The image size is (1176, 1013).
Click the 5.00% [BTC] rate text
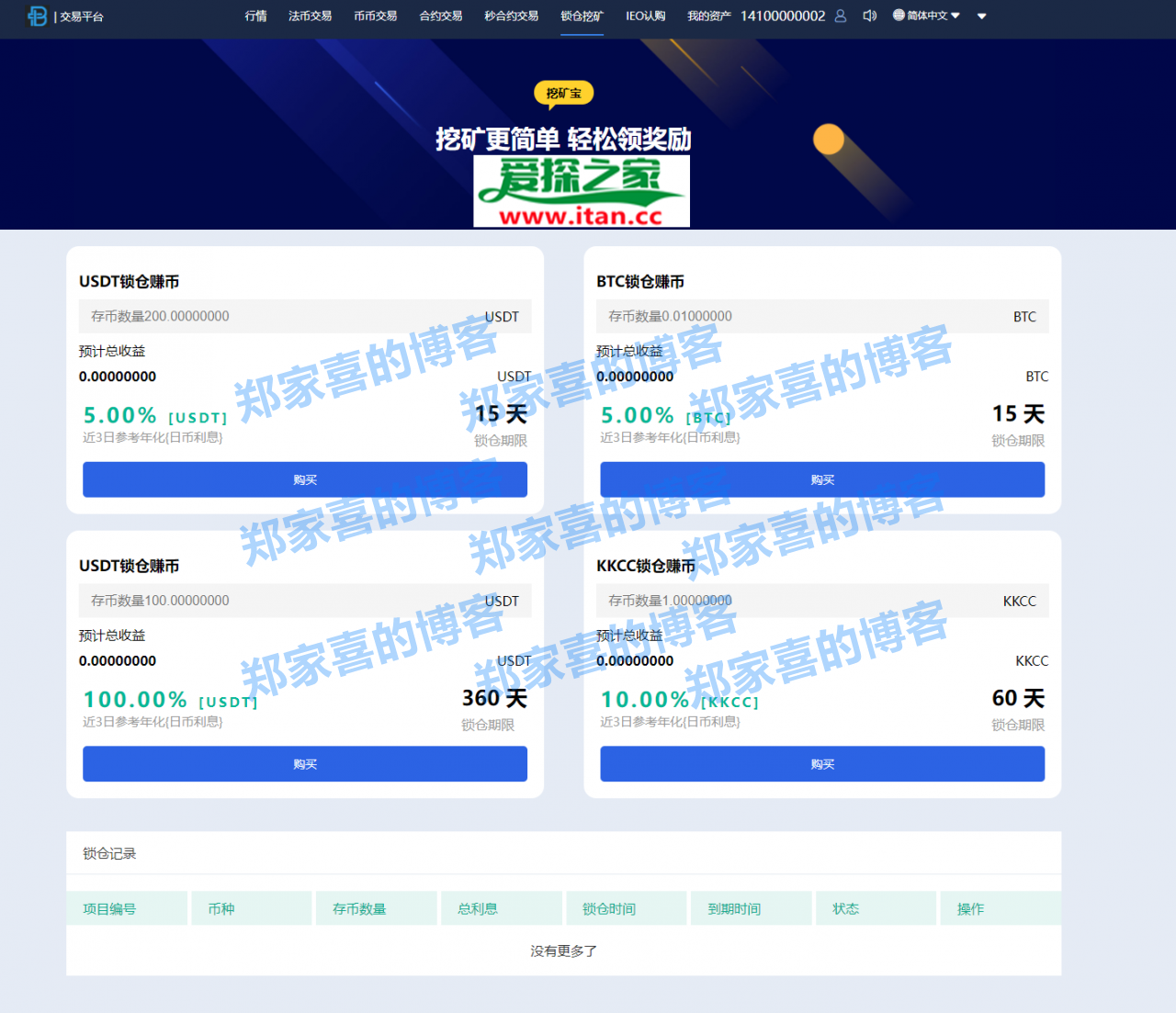(665, 416)
